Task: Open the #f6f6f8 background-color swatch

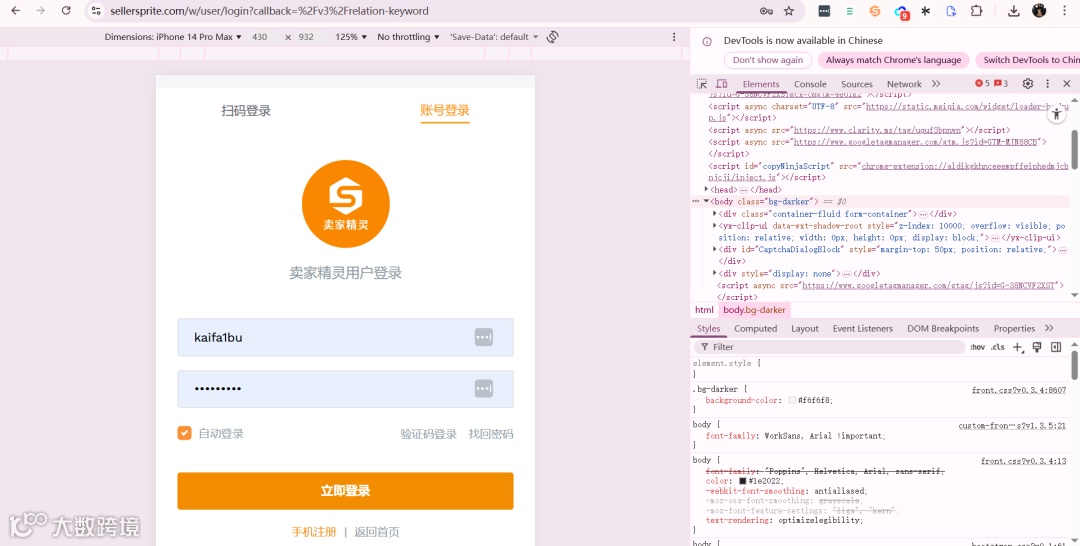Action: click(792, 400)
